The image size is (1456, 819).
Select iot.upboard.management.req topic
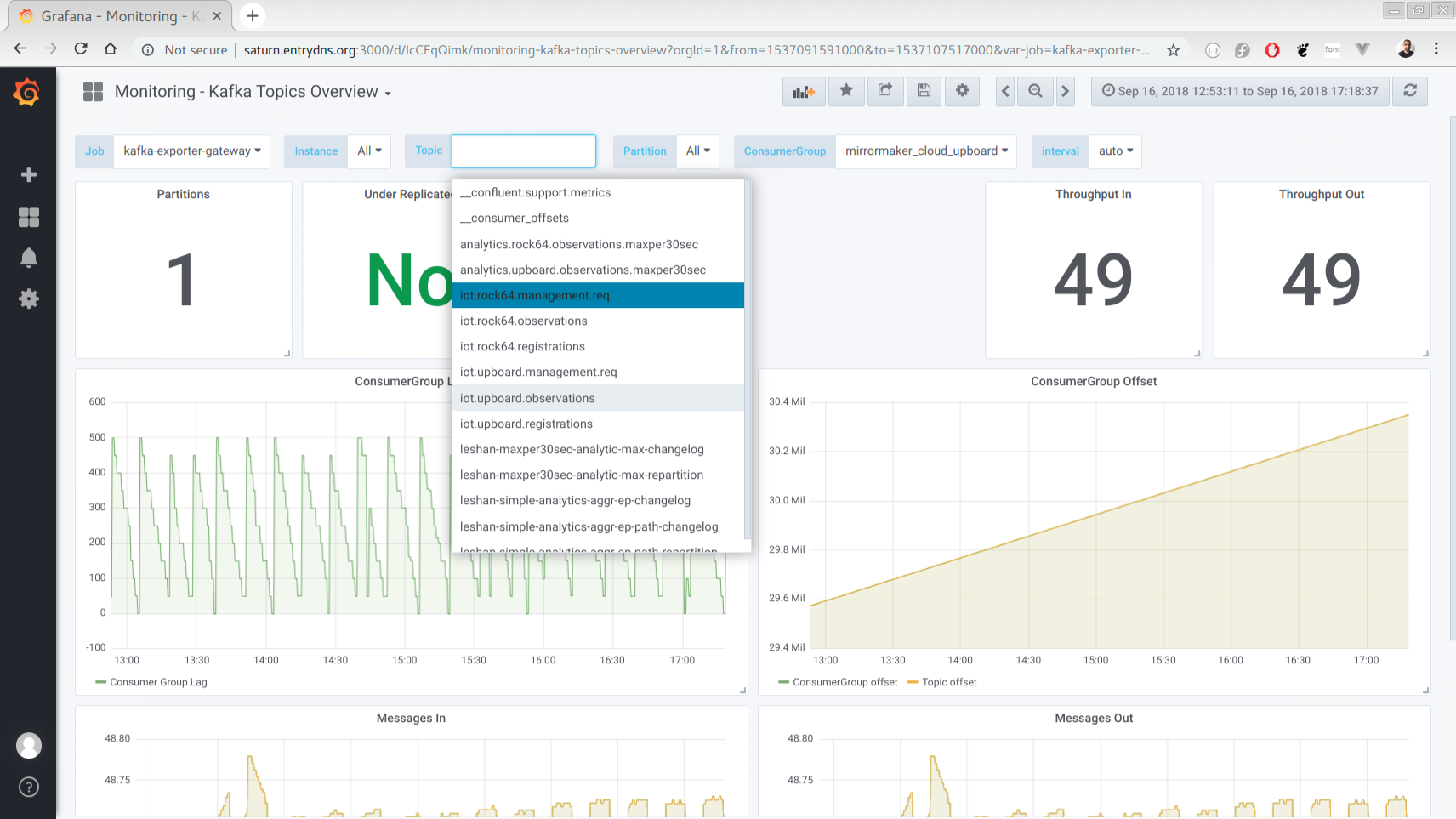pos(598,372)
